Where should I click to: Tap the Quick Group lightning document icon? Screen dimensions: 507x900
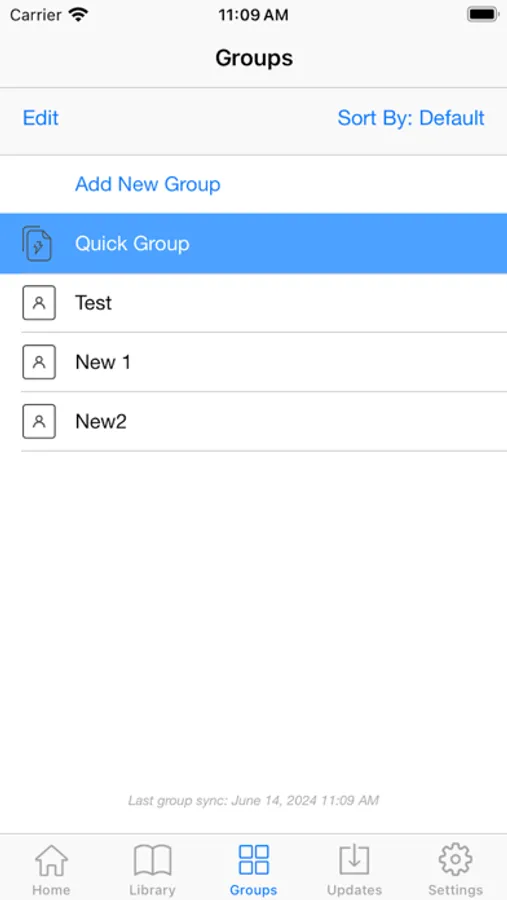point(37,243)
